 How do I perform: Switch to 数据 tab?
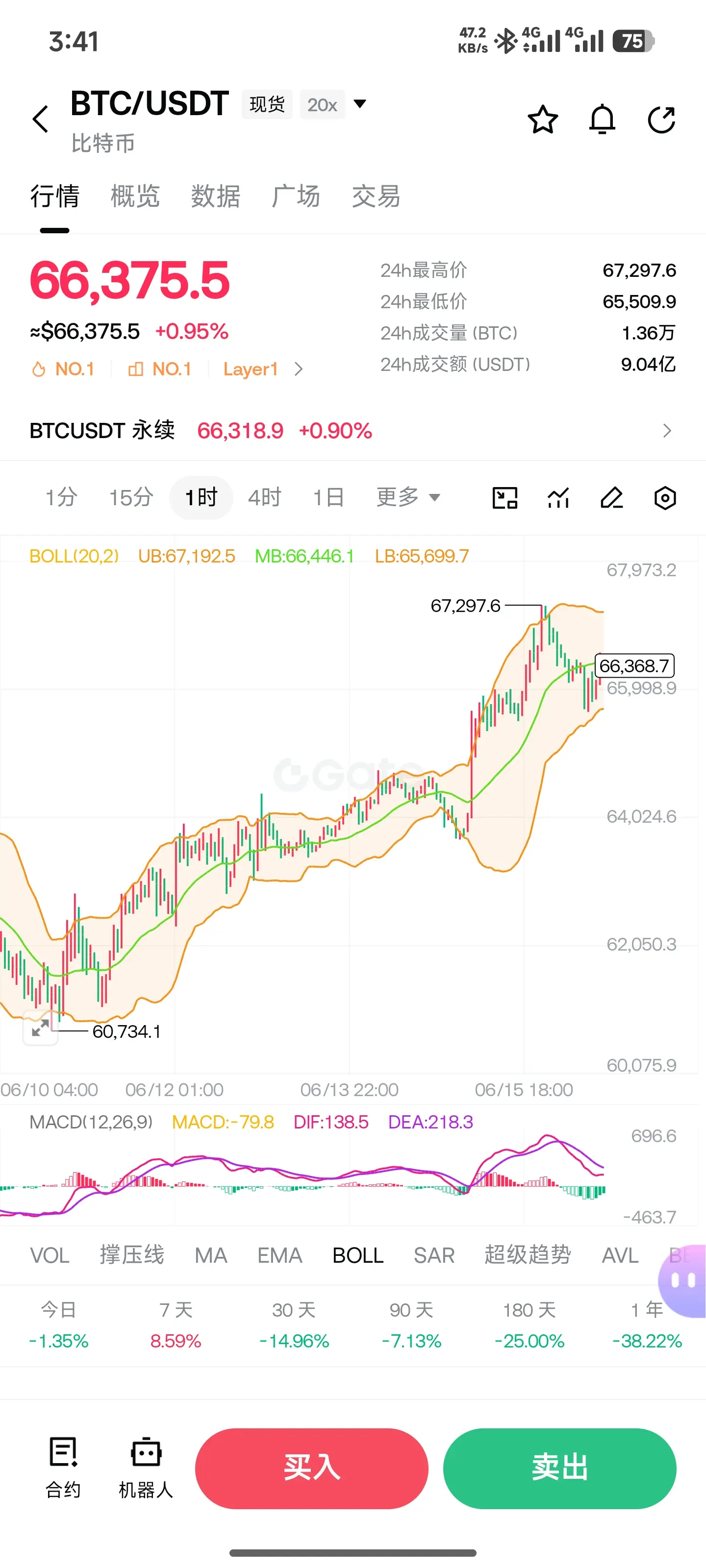[215, 196]
